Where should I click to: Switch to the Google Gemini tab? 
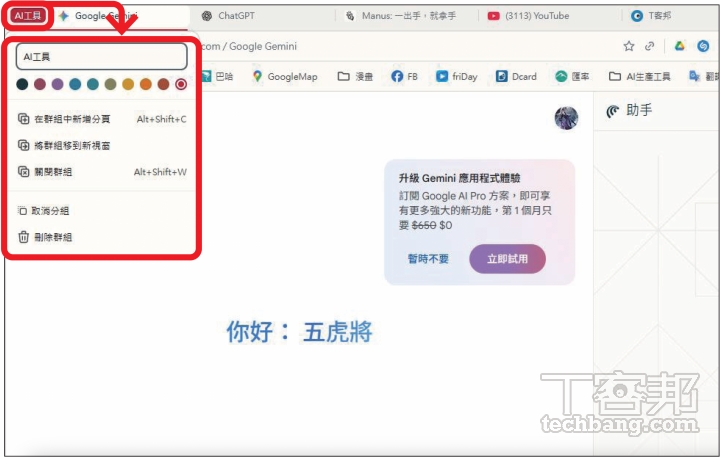click(120, 16)
